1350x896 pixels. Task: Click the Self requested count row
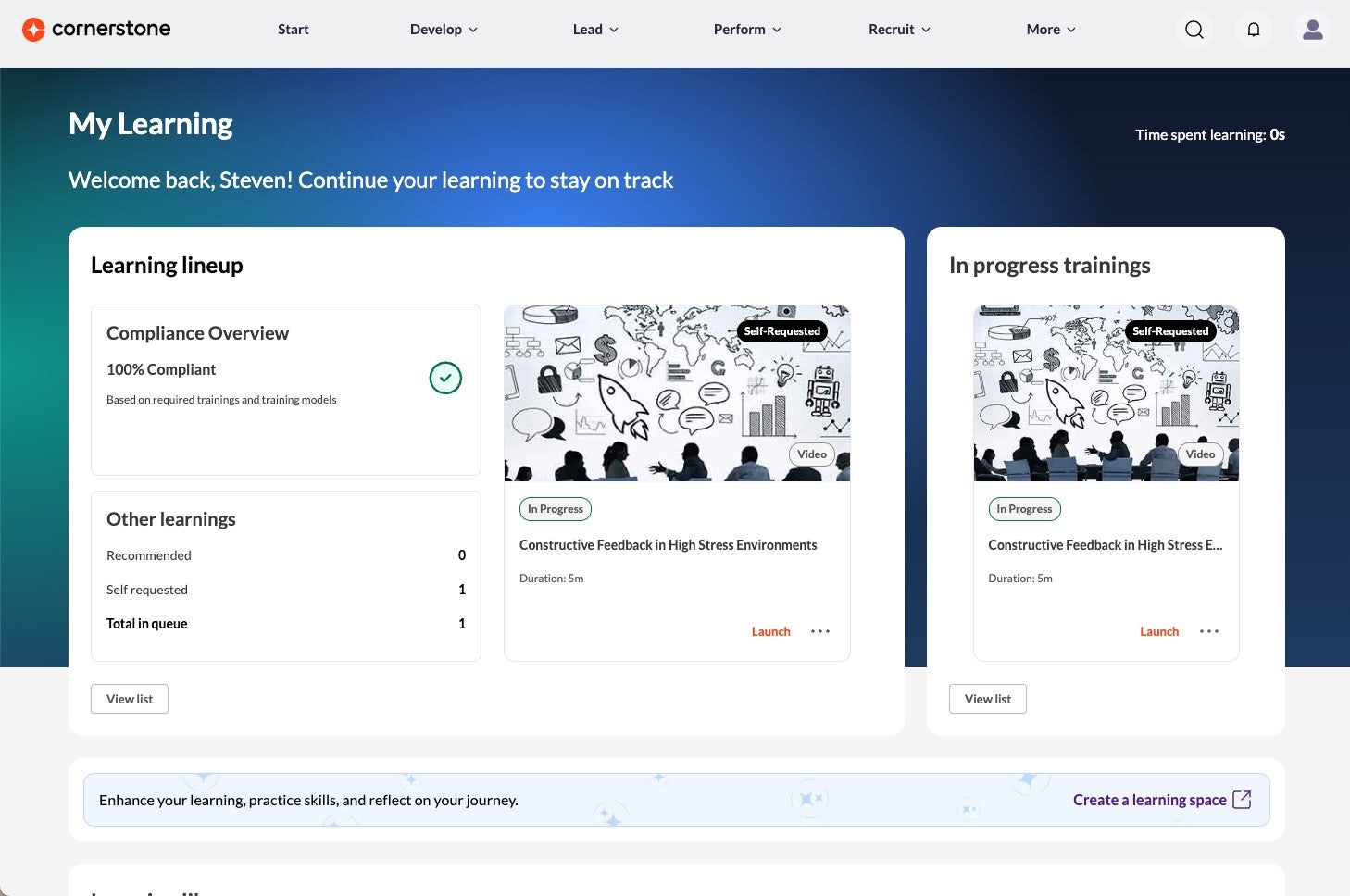(x=286, y=590)
